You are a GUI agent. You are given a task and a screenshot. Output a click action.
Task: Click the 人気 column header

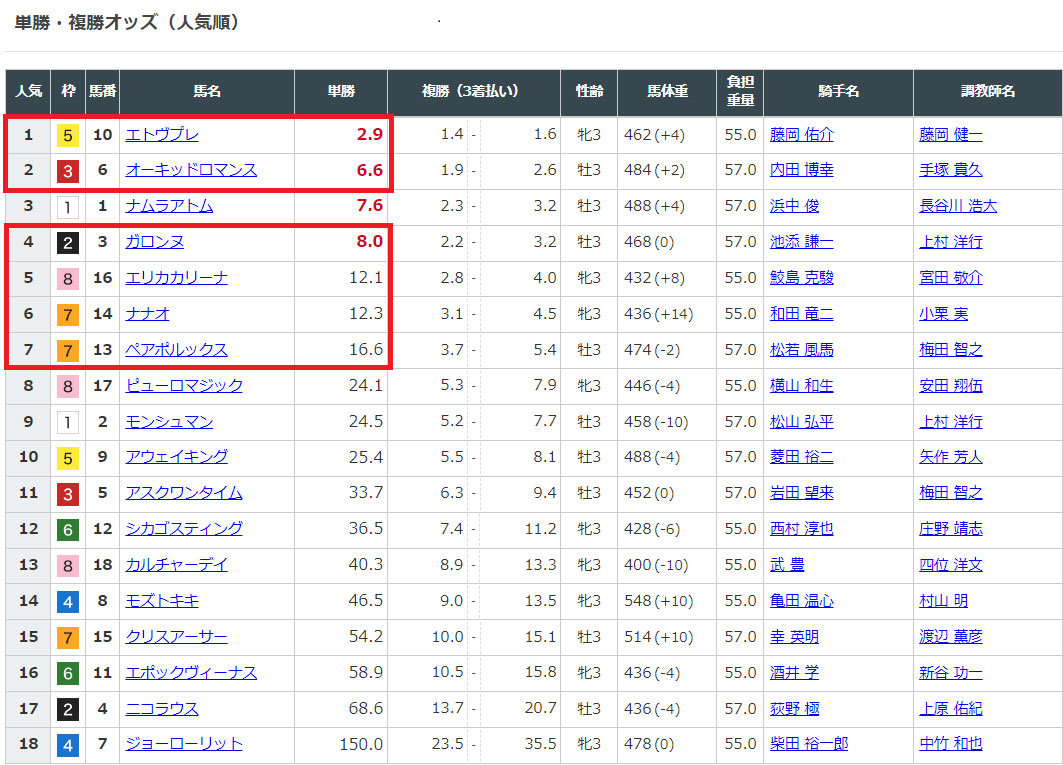28,92
